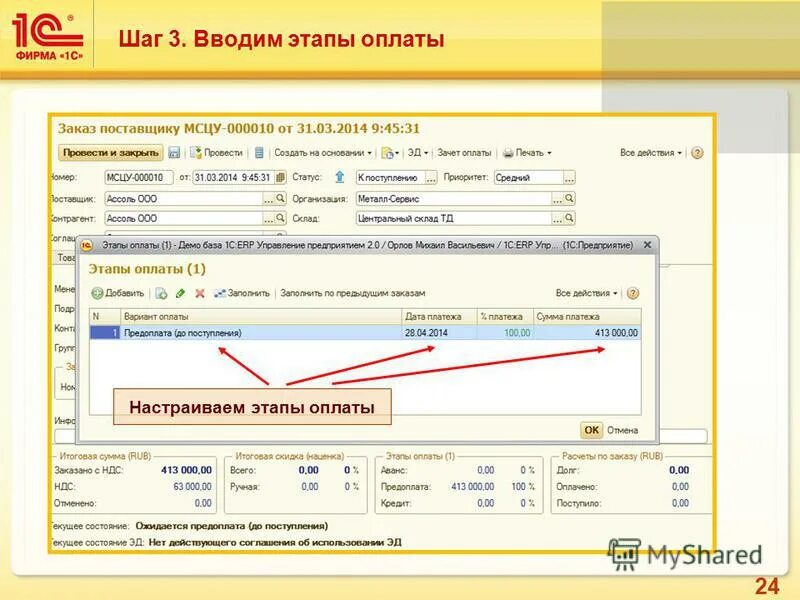Save the order using diskette icon

[176, 152]
